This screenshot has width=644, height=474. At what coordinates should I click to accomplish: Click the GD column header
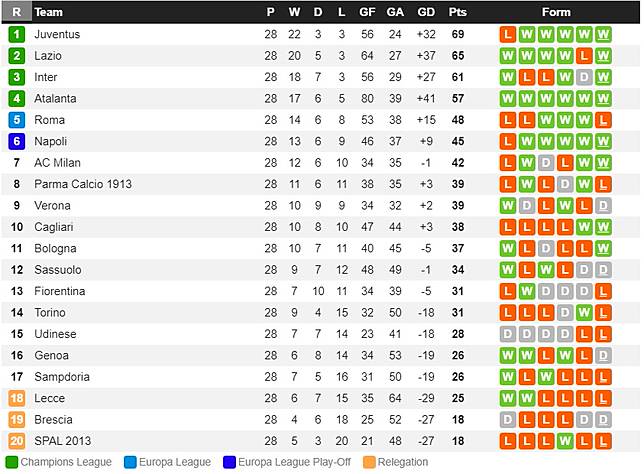[426, 12]
